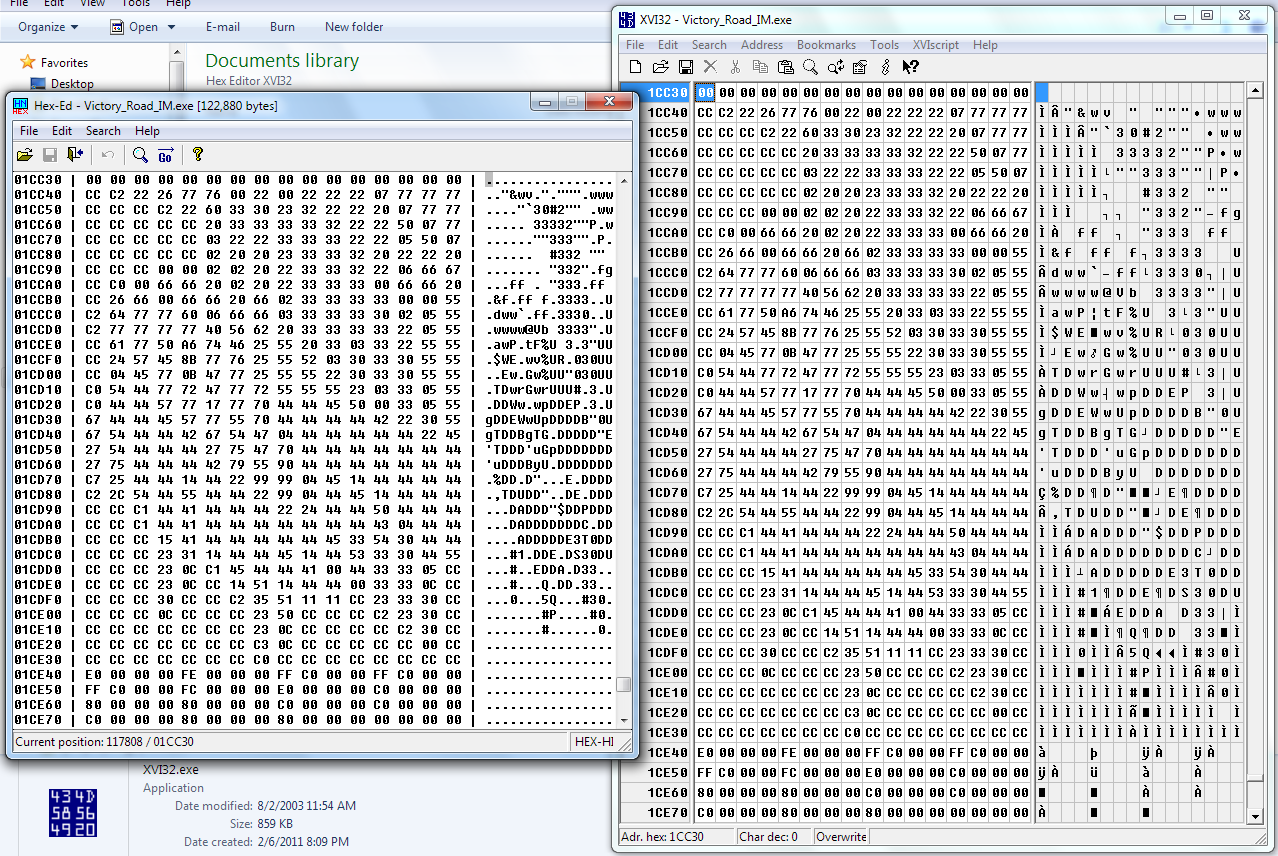Open the XVIscript menu in XVI32

pyautogui.click(x=935, y=45)
